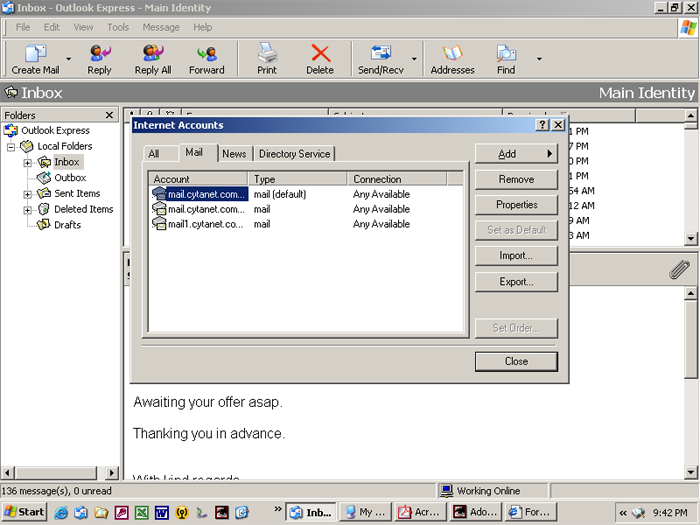Click the Export... button
This screenshot has width=700, height=525.
coord(516,282)
